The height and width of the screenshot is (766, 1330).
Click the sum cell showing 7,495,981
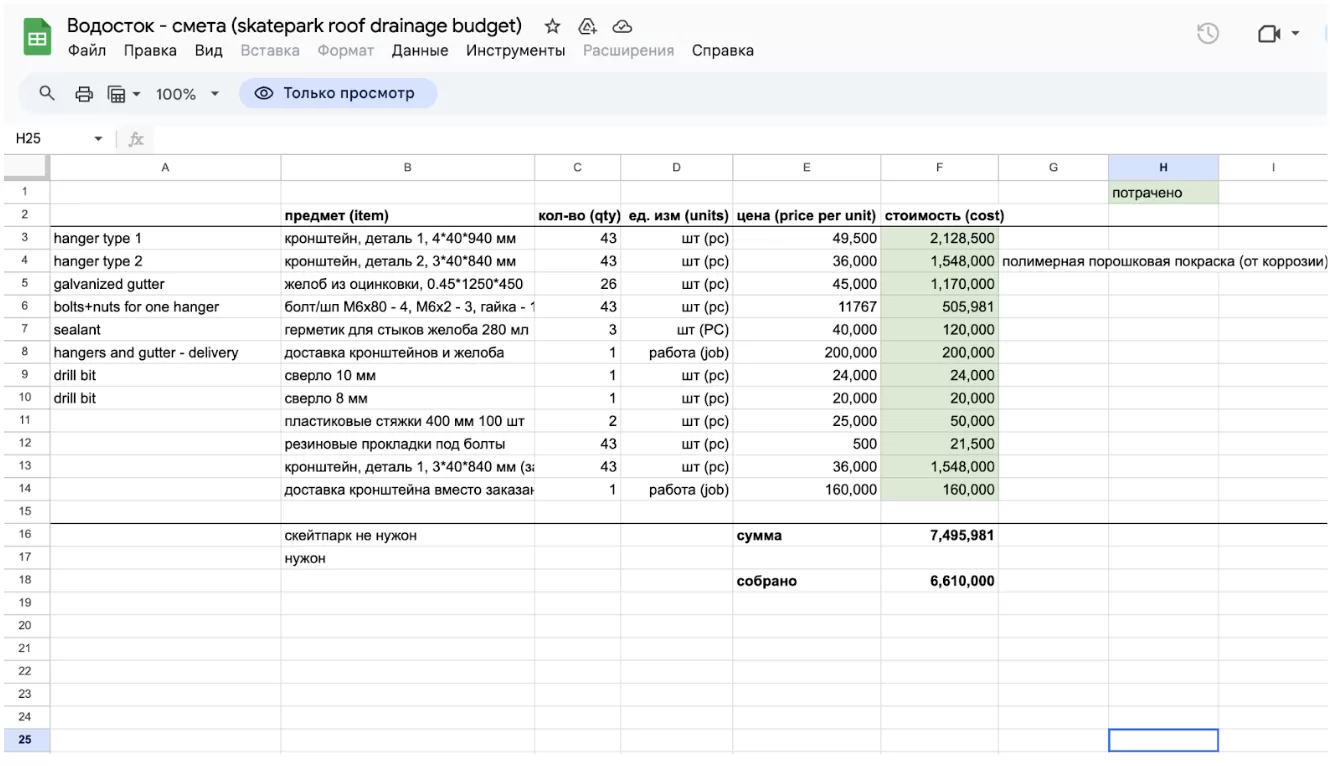[939, 536]
